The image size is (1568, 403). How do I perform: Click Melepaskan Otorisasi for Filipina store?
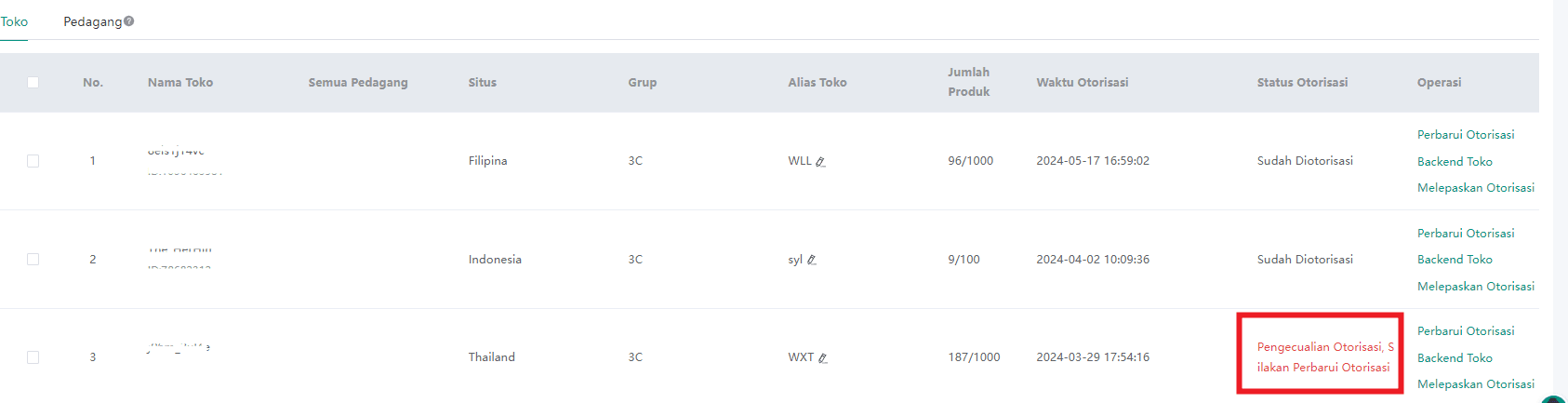click(x=1476, y=188)
